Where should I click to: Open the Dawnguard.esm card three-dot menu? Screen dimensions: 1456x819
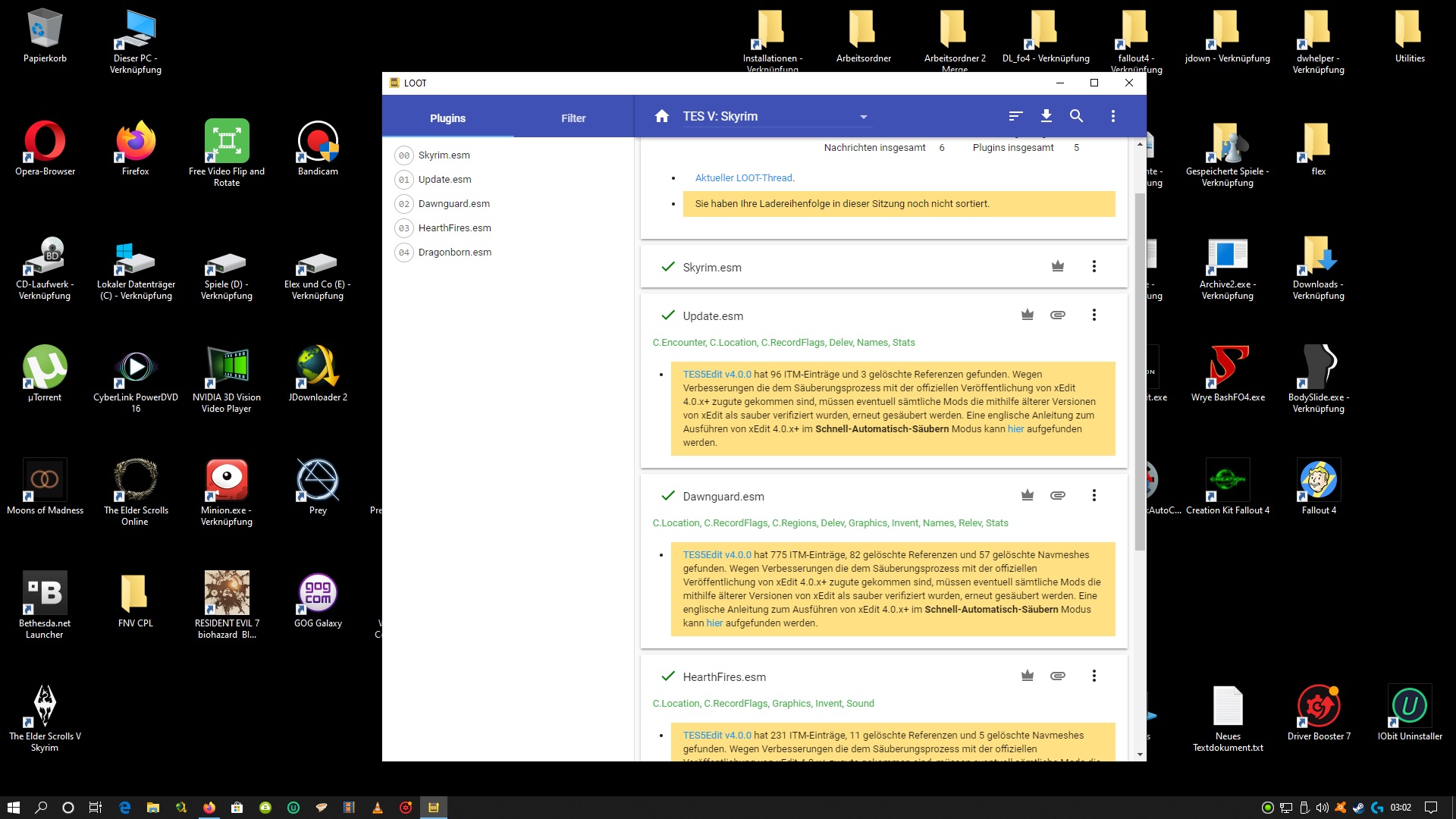pos(1094,495)
